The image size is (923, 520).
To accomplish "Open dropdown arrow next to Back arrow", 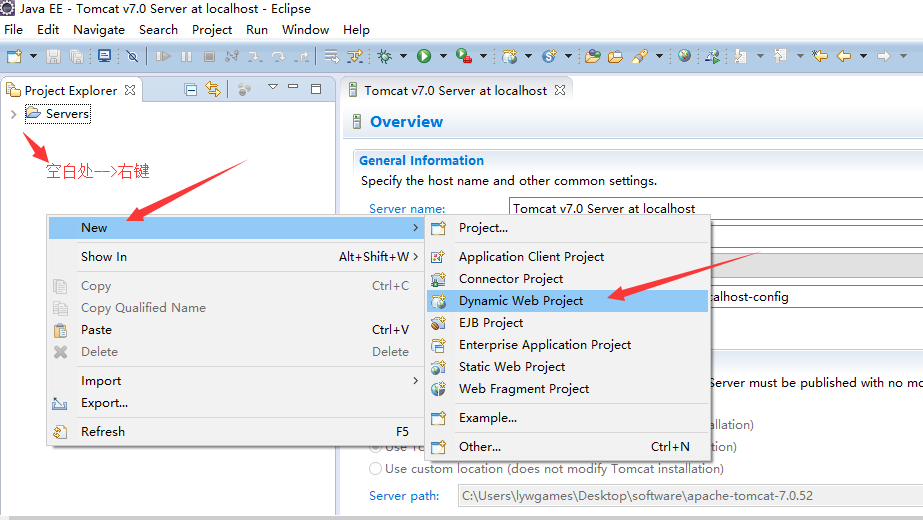I will (x=864, y=57).
